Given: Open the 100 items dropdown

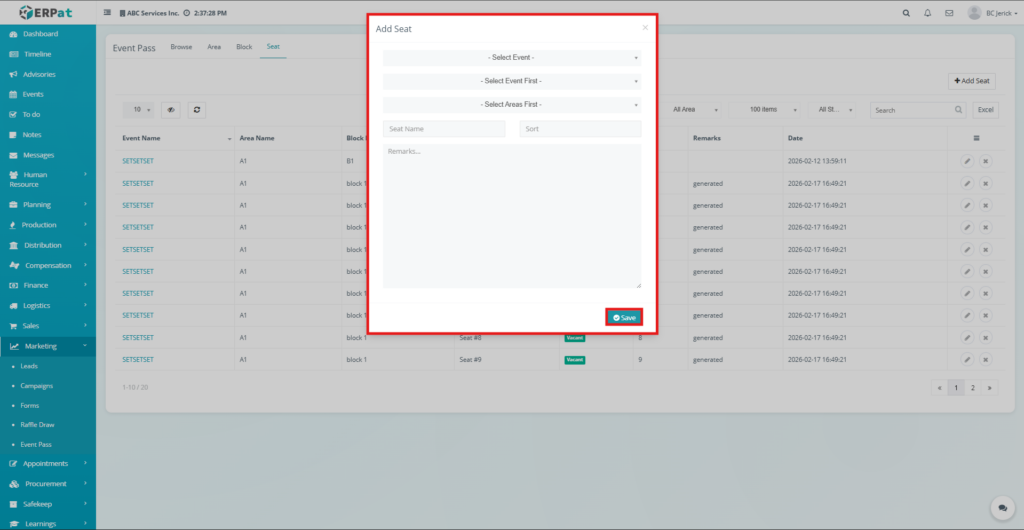Looking at the screenshot, I should [765, 110].
